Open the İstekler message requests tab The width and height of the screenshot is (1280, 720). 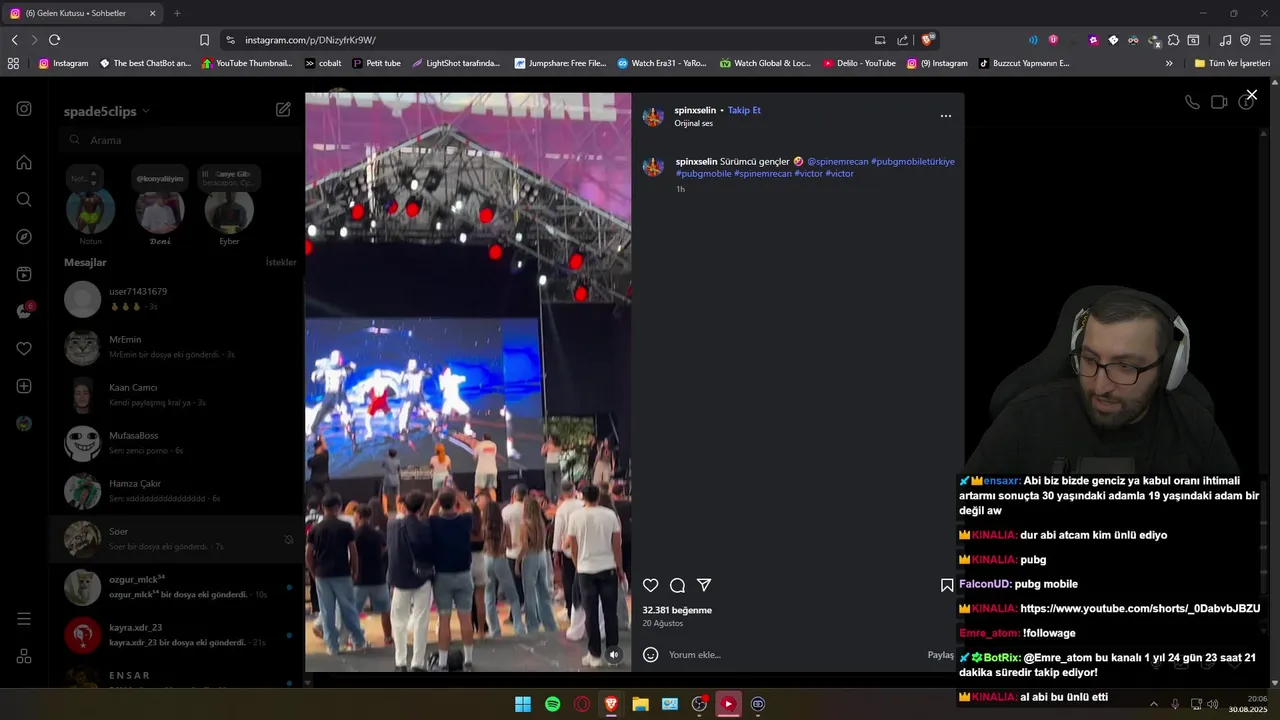click(281, 262)
